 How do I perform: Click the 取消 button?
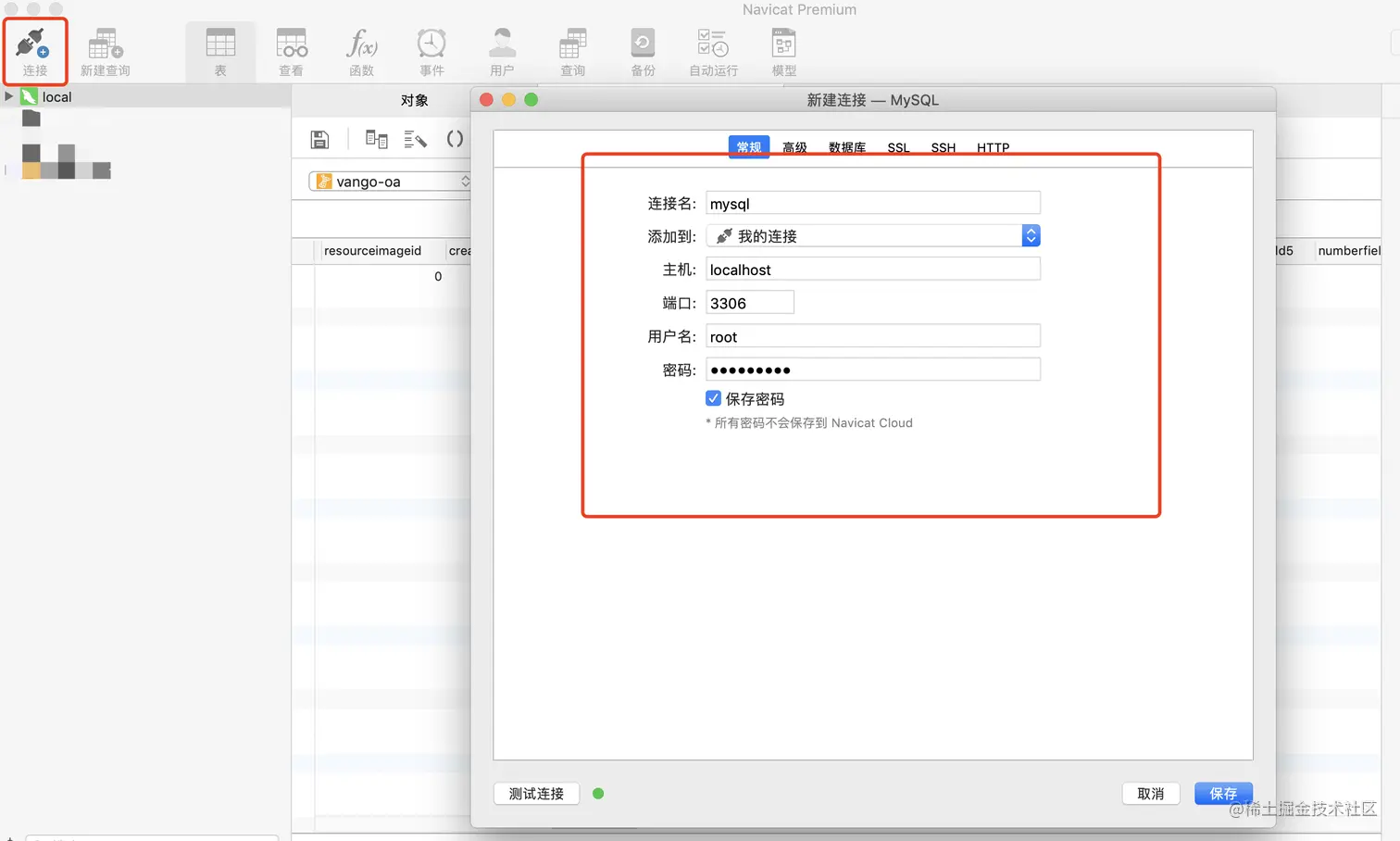(1151, 794)
